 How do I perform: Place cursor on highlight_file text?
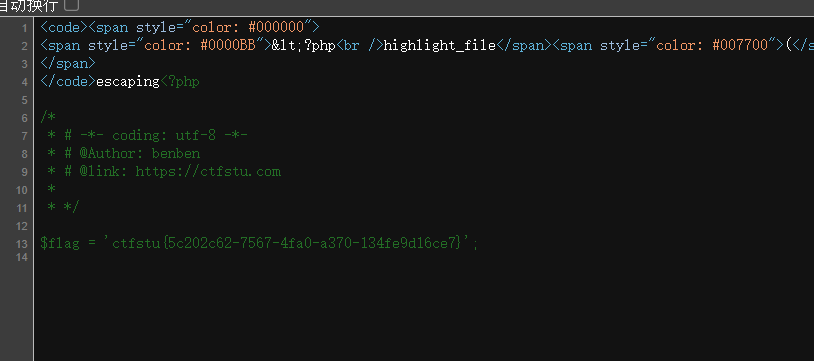(439, 46)
